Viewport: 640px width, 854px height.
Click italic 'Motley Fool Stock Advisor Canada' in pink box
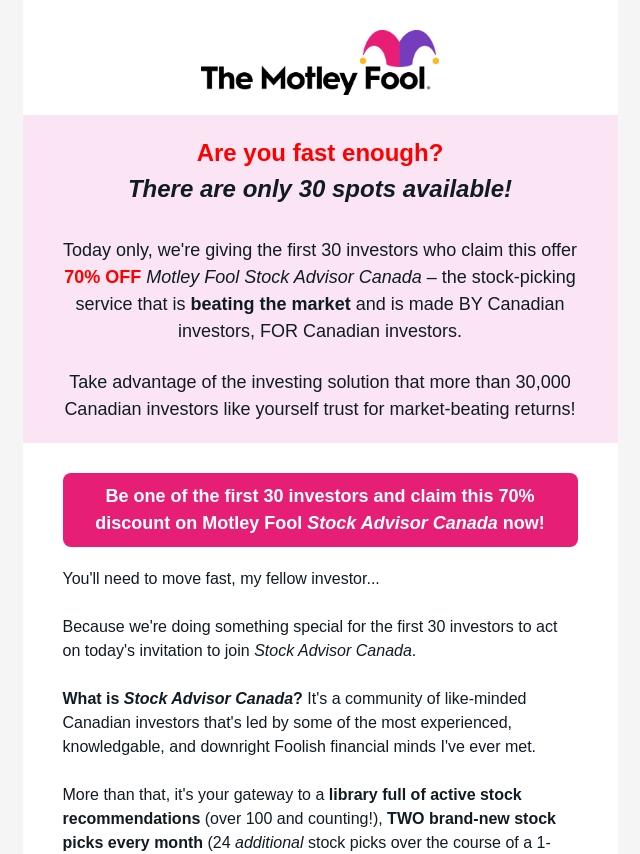[x=284, y=277]
